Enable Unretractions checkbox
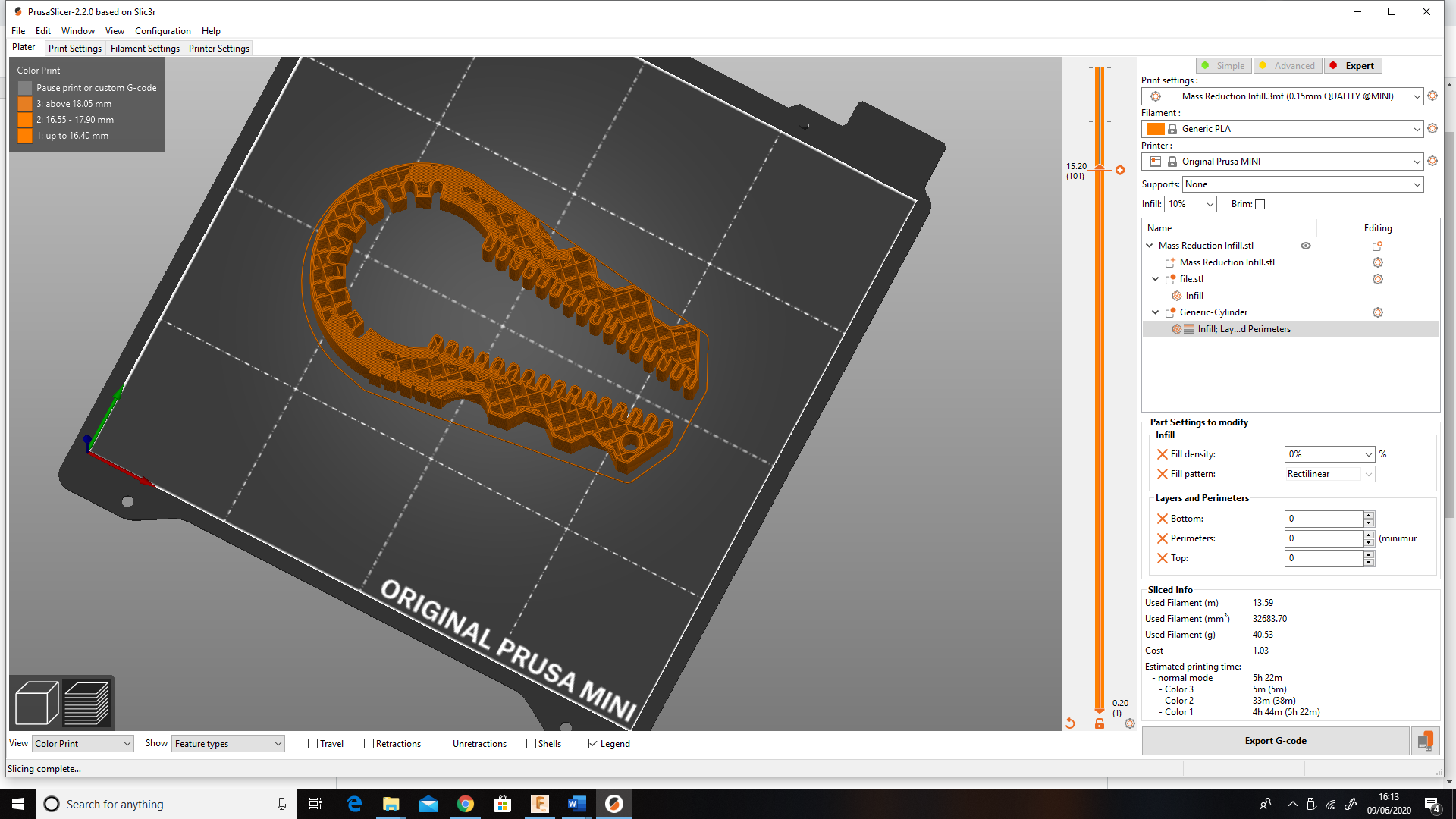Image resolution: width=1456 pixels, height=819 pixels. coord(445,744)
